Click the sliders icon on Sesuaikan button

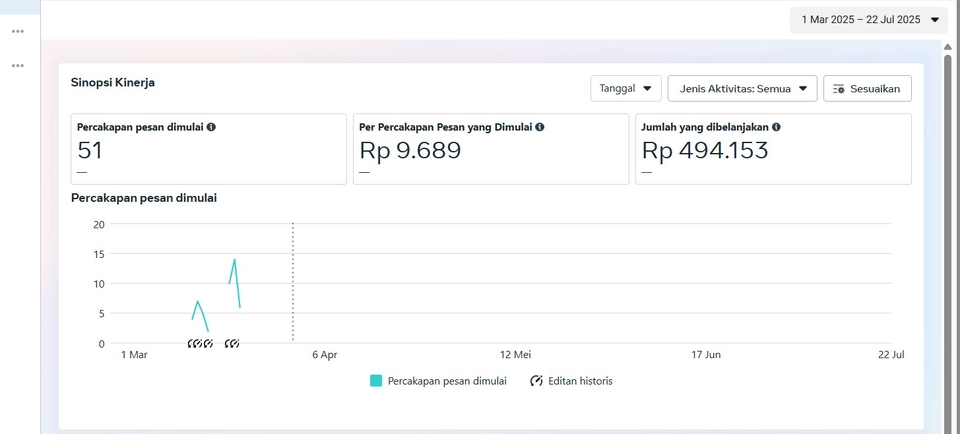pyautogui.click(x=839, y=89)
